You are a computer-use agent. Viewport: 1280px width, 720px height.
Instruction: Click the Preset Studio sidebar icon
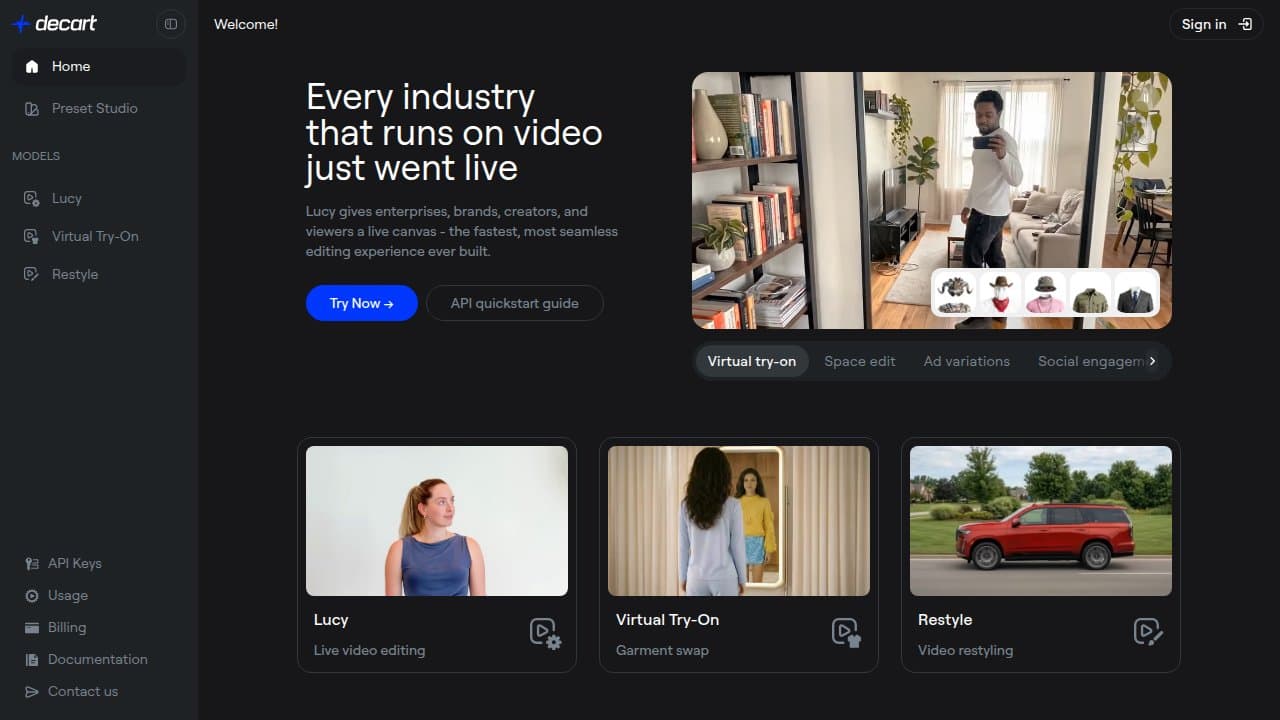[32, 108]
